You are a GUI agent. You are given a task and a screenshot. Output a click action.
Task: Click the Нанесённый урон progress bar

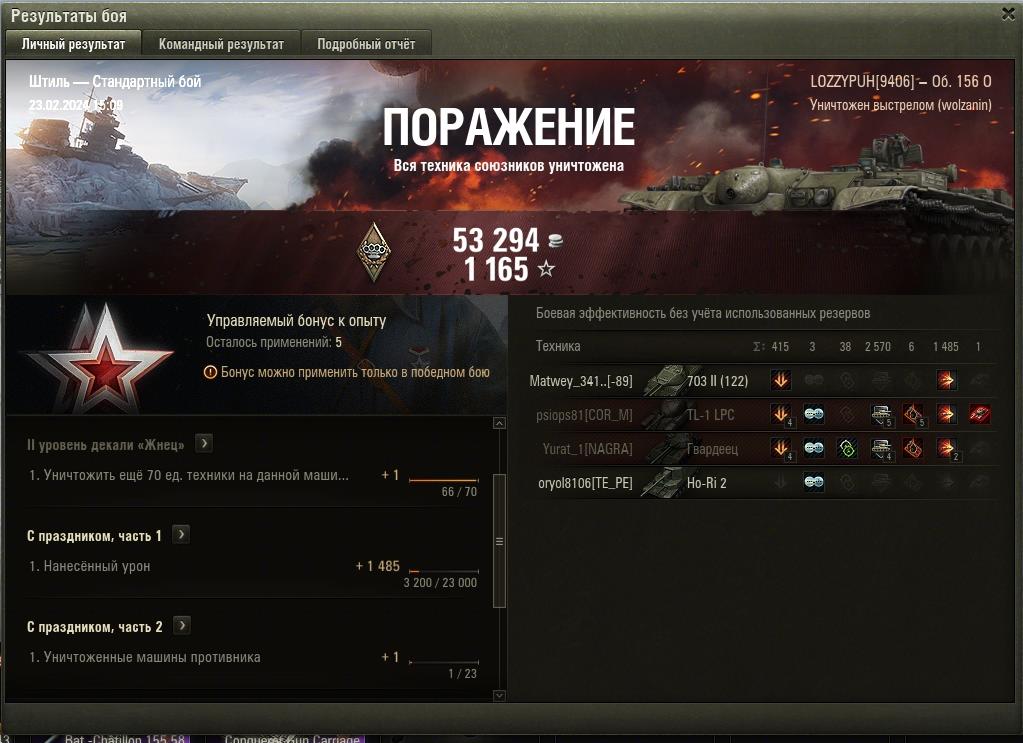(x=444, y=571)
